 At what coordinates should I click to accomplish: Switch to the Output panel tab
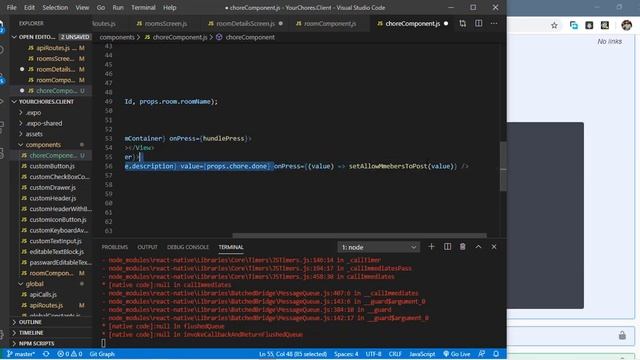point(147,247)
